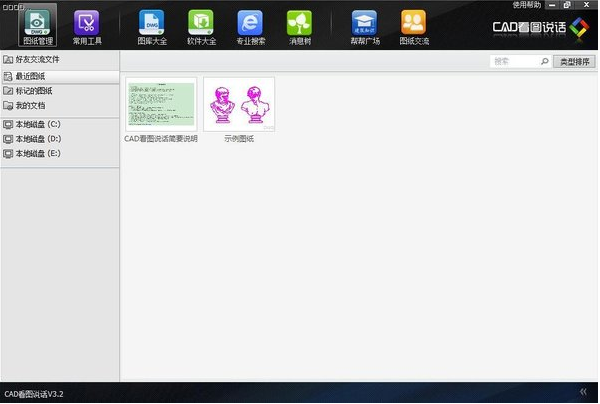This screenshot has height=404, width=600.
Task: Collapse panel with double-chevron in status bar
Action: click(x=583, y=392)
